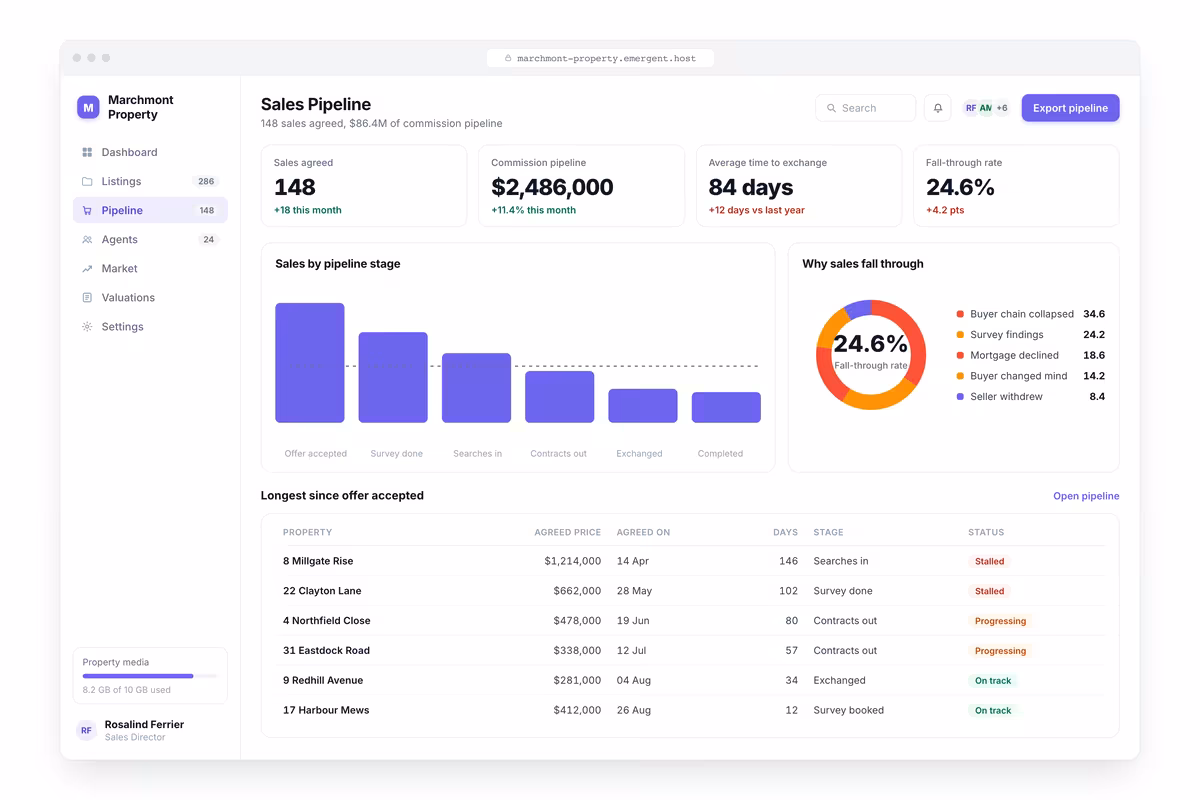
Task: Click the Valuations document icon
Action: click(87, 297)
